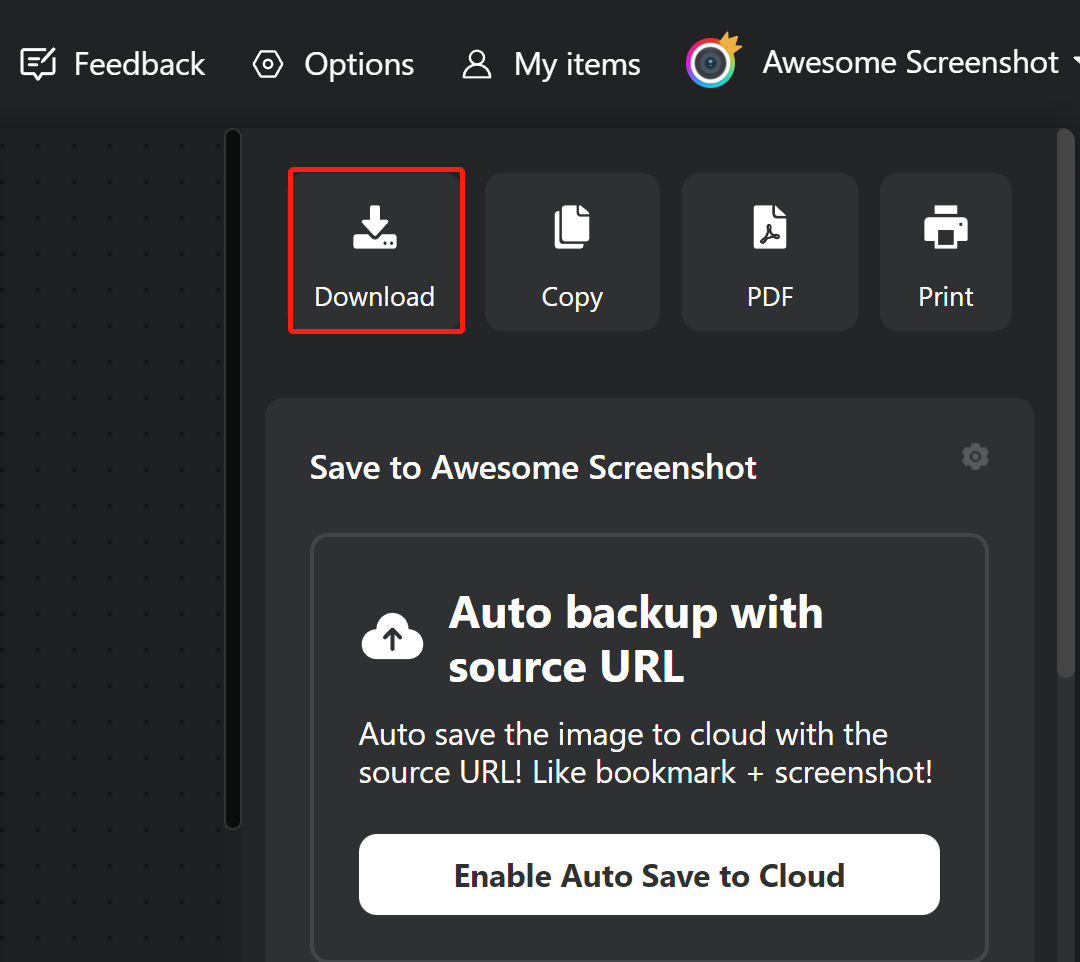Open the Options hexagon icon
The width and height of the screenshot is (1080, 962).
coord(267,64)
